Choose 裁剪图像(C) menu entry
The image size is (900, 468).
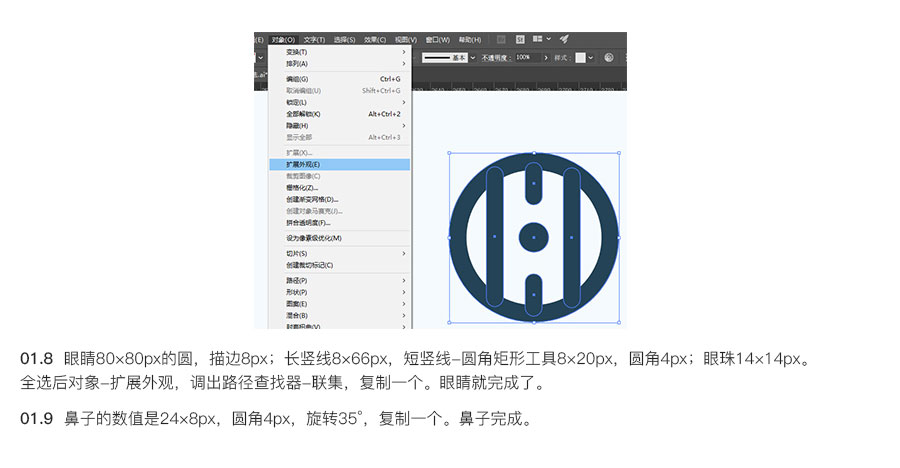[x=339, y=176]
